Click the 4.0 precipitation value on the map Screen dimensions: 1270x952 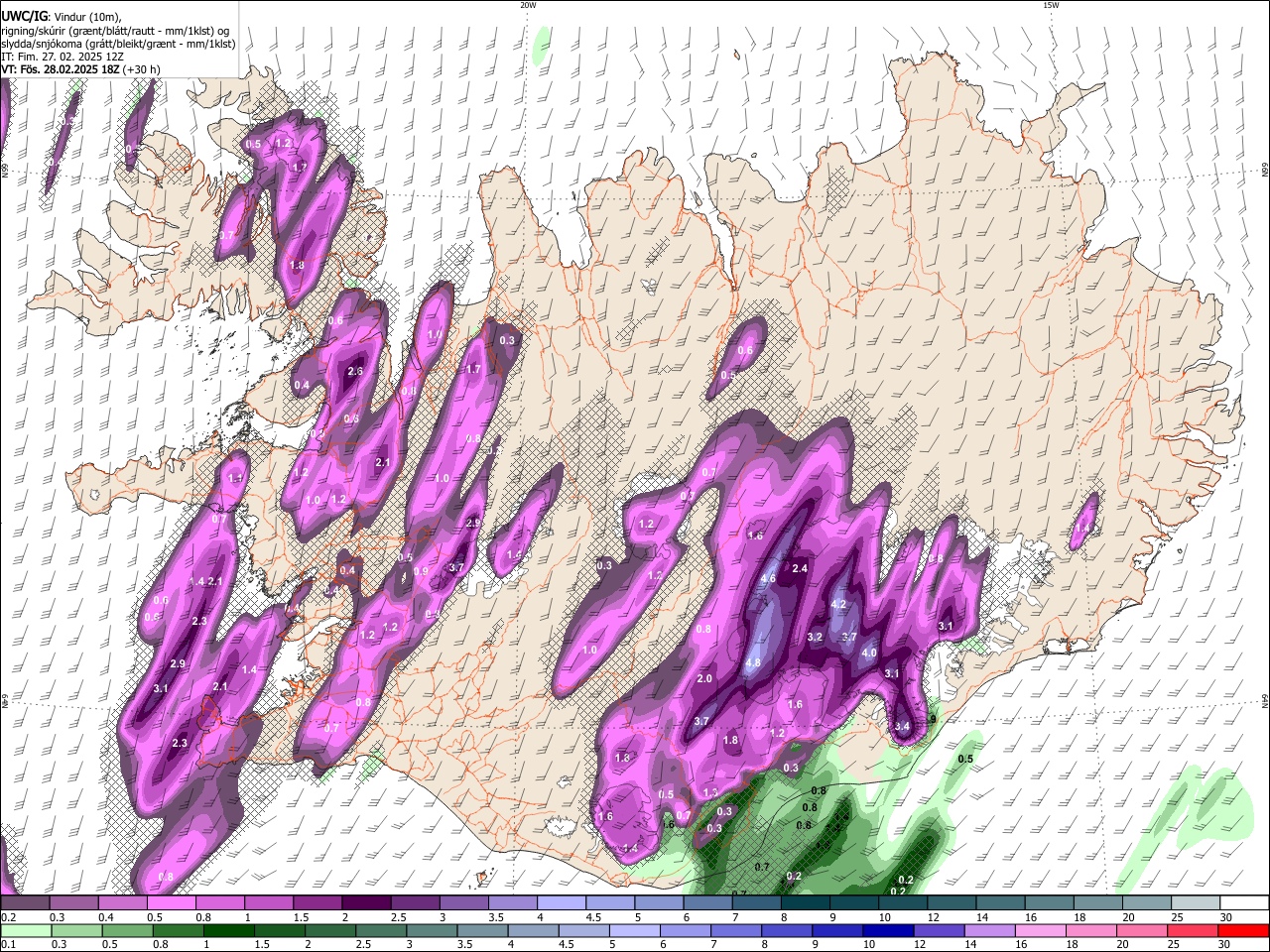[x=869, y=654]
